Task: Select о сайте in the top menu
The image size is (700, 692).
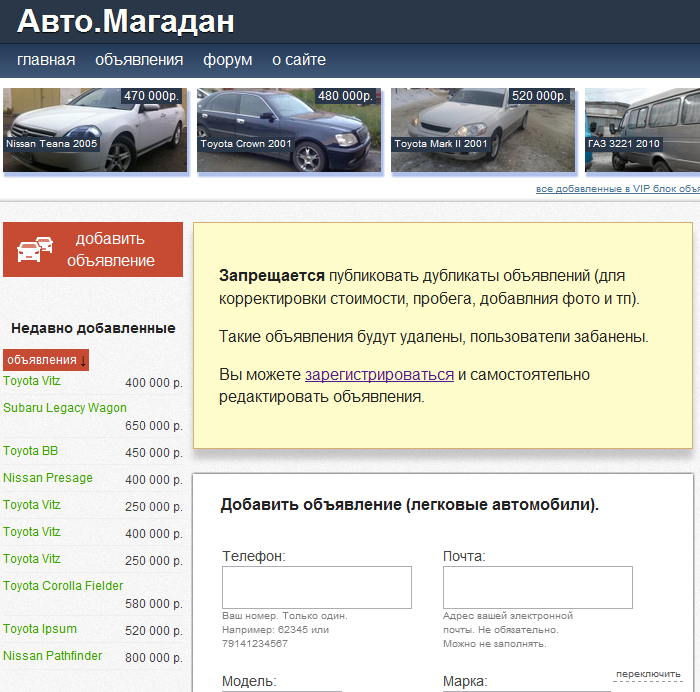Action: 299,60
